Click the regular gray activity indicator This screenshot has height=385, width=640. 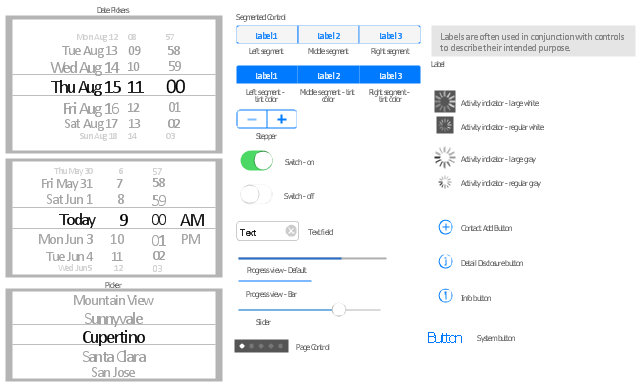[x=444, y=182]
